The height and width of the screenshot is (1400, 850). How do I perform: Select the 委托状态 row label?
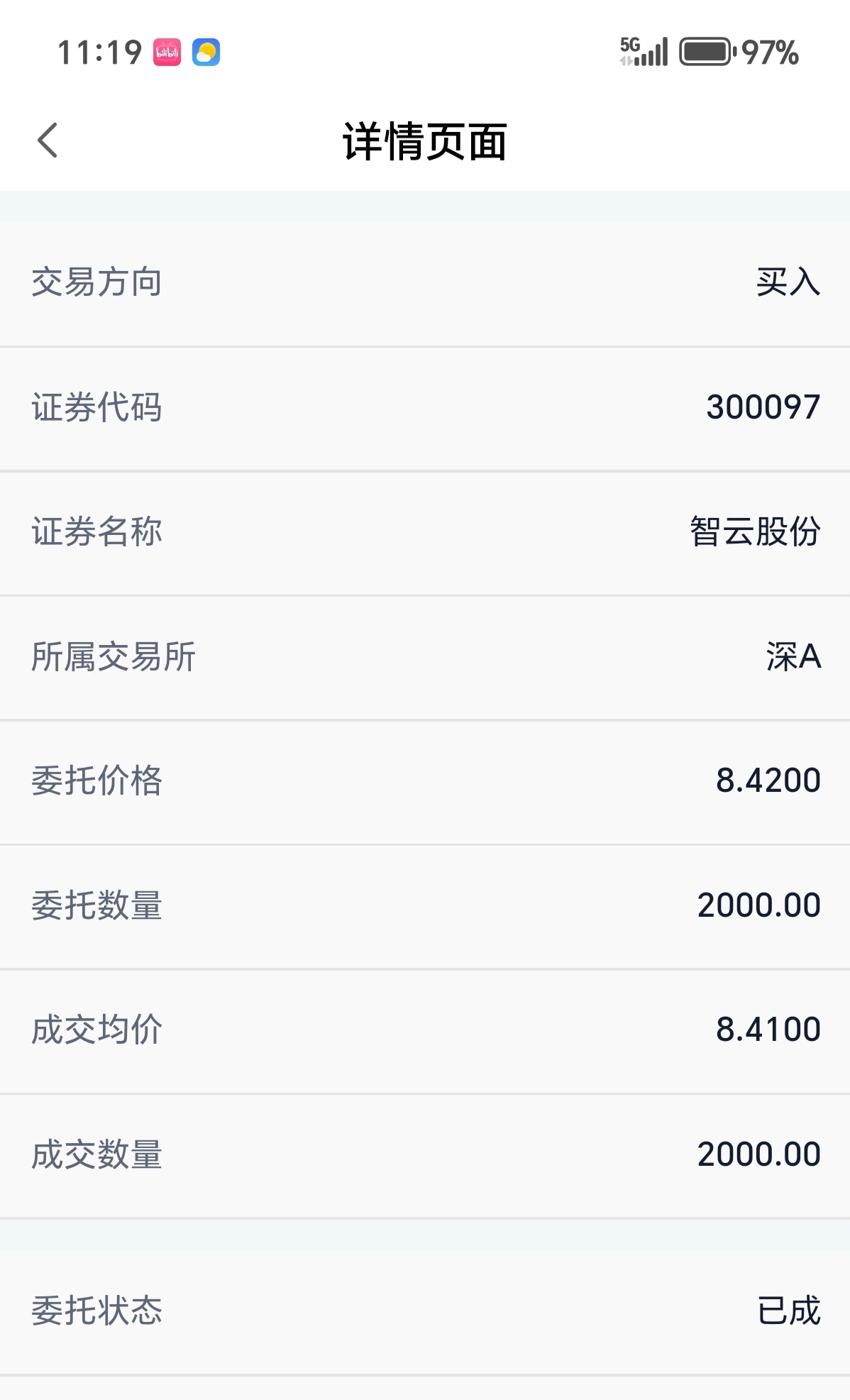[97, 1310]
